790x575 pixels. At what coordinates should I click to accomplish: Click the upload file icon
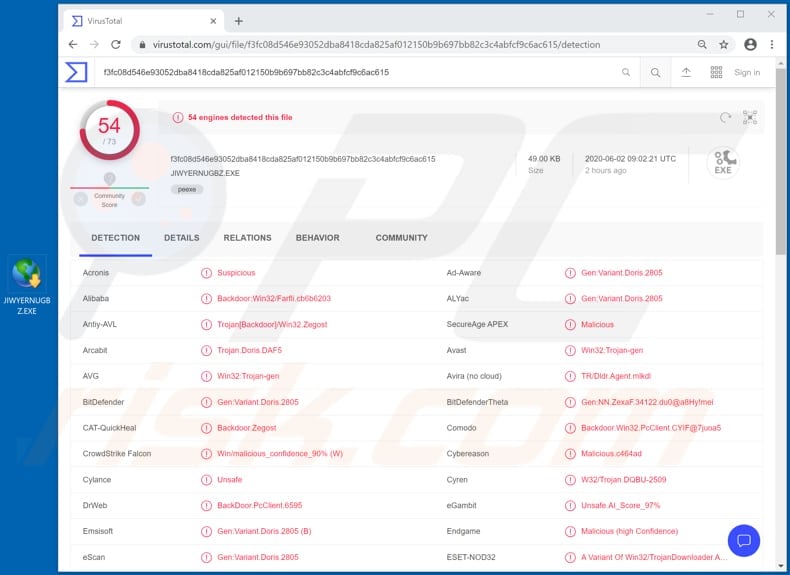[x=686, y=72]
